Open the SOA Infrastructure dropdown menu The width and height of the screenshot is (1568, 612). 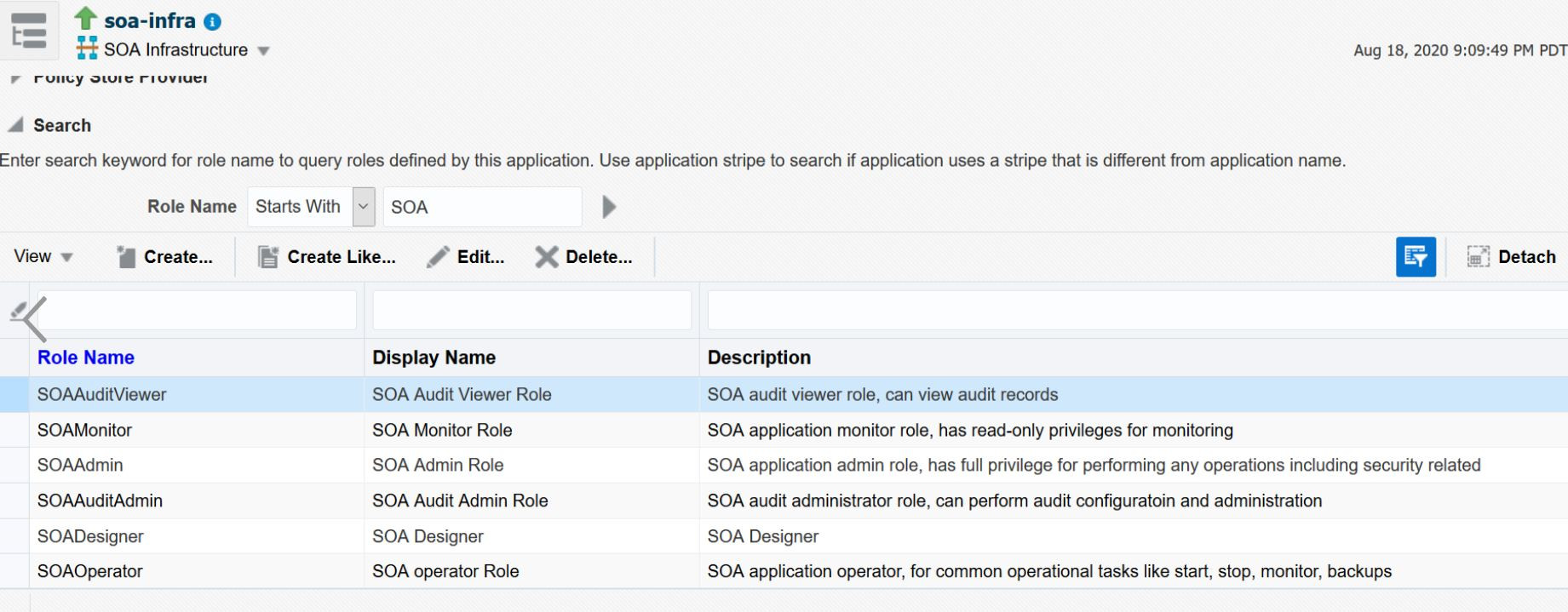point(264,51)
